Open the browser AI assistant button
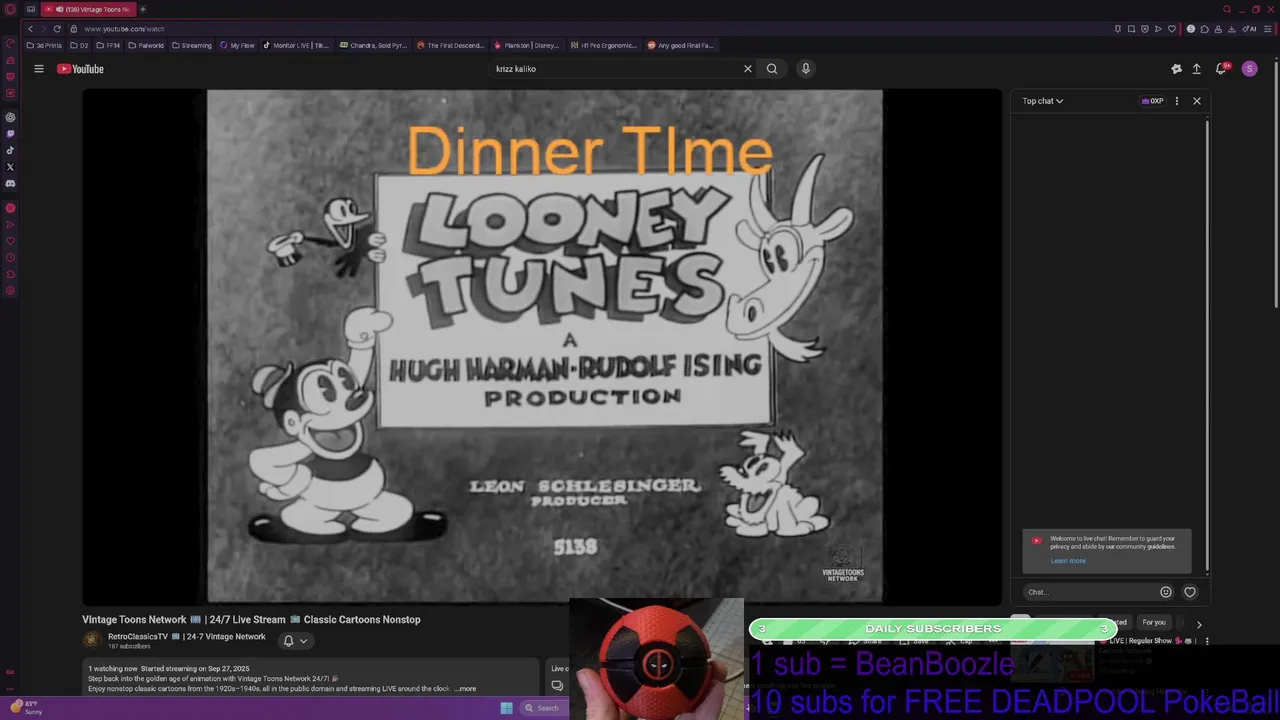Image resolution: width=1280 pixels, height=720 pixels. coord(1251,29)
